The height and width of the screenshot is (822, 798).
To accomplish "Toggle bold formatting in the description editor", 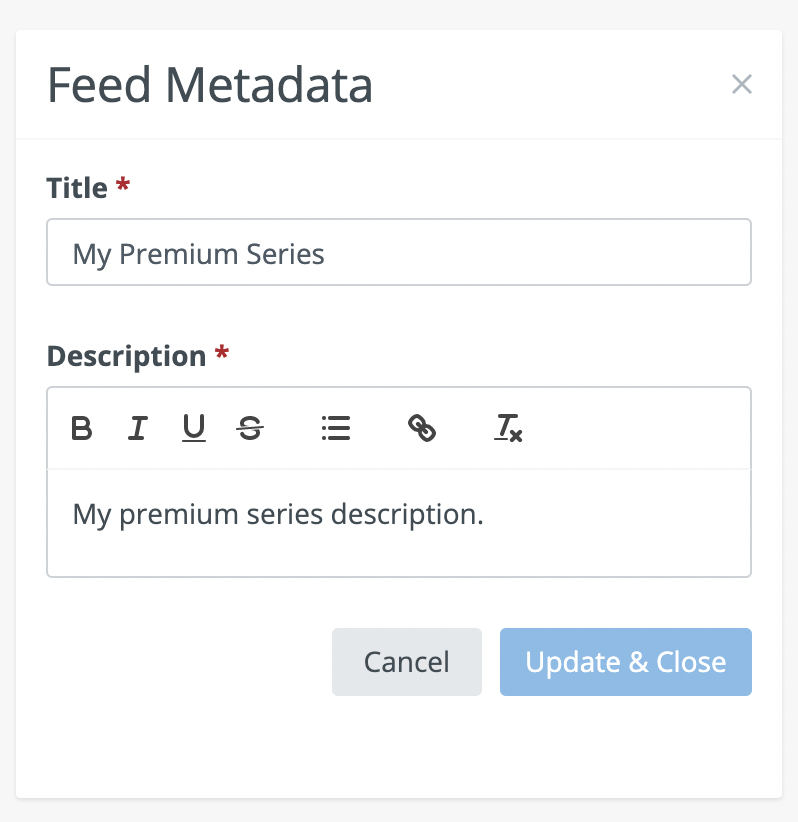I will 82,429.
